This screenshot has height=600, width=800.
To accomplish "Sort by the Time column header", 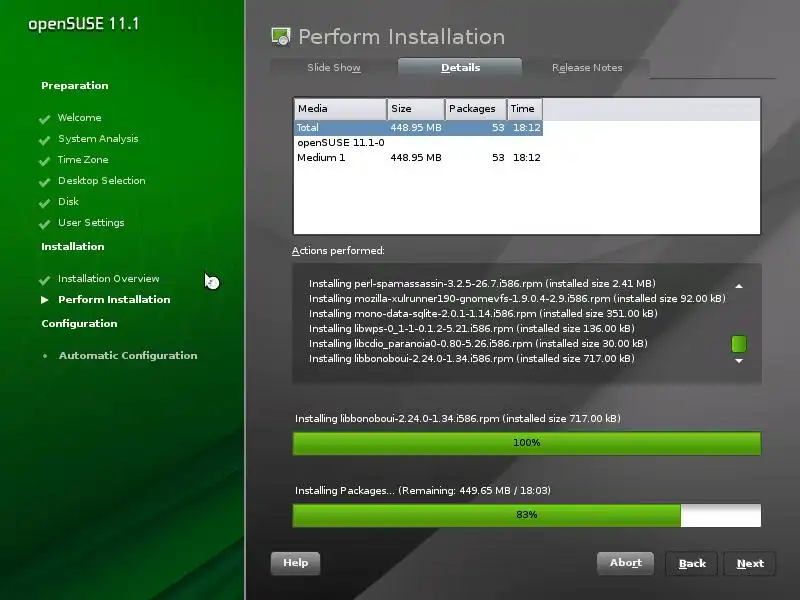I will tap(524, 109).
